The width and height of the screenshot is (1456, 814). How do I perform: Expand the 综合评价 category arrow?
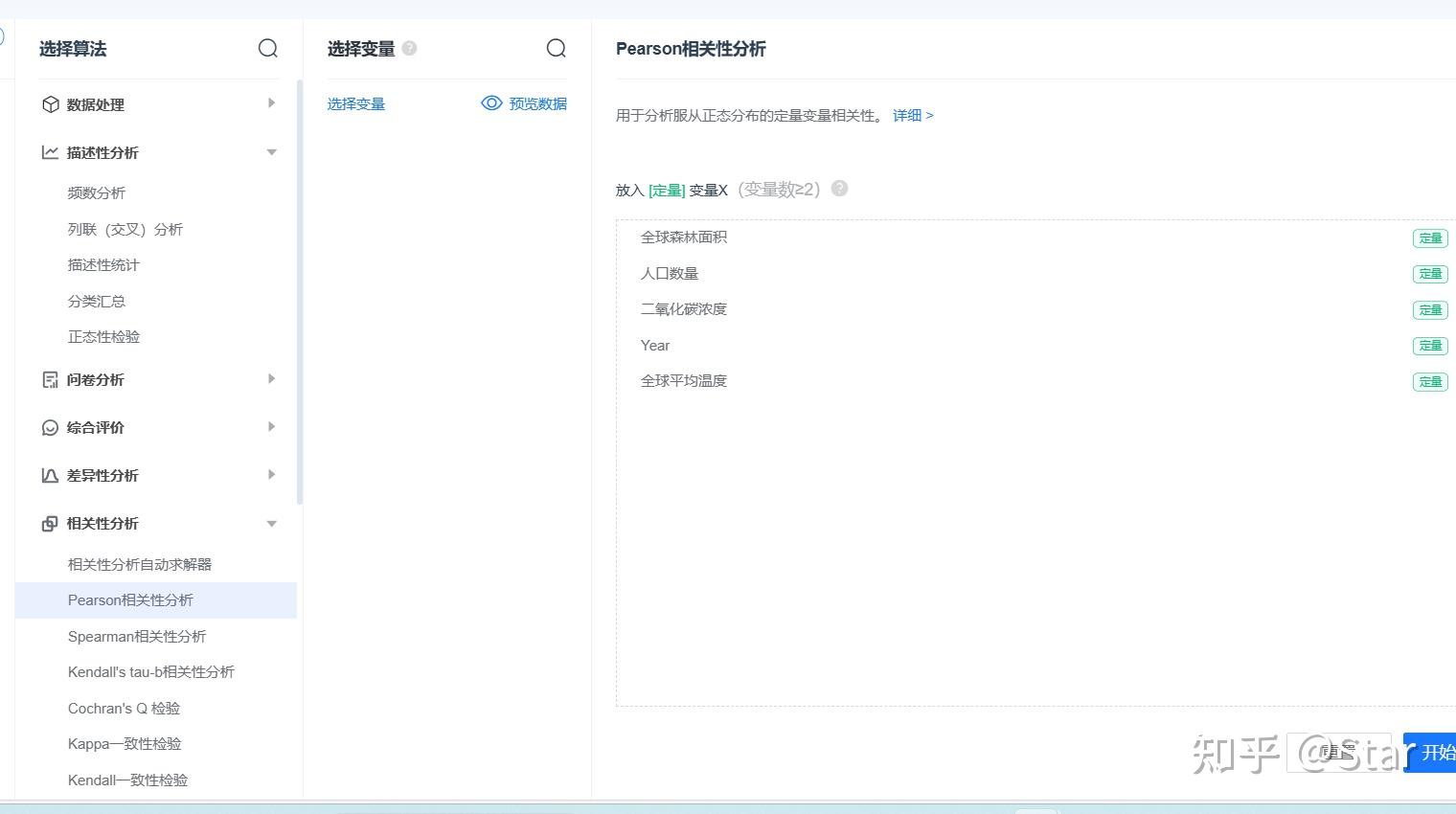click(272, 427)
